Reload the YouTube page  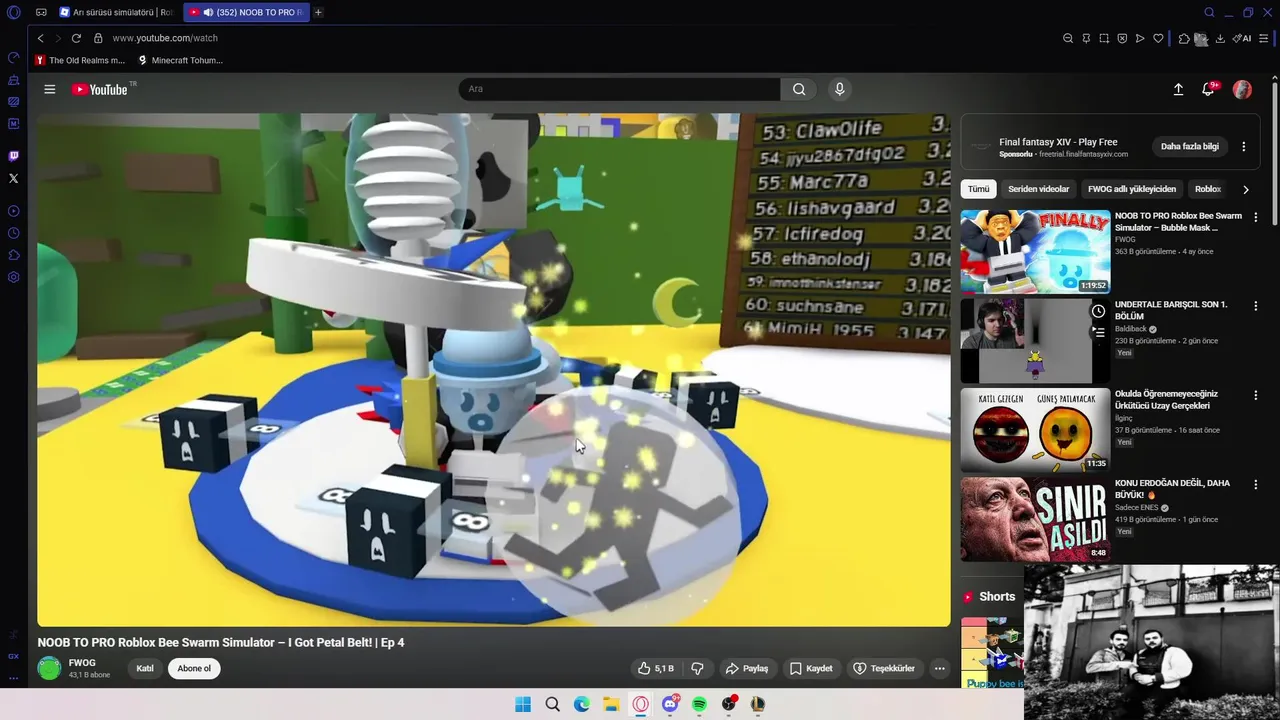pos(76,38)
